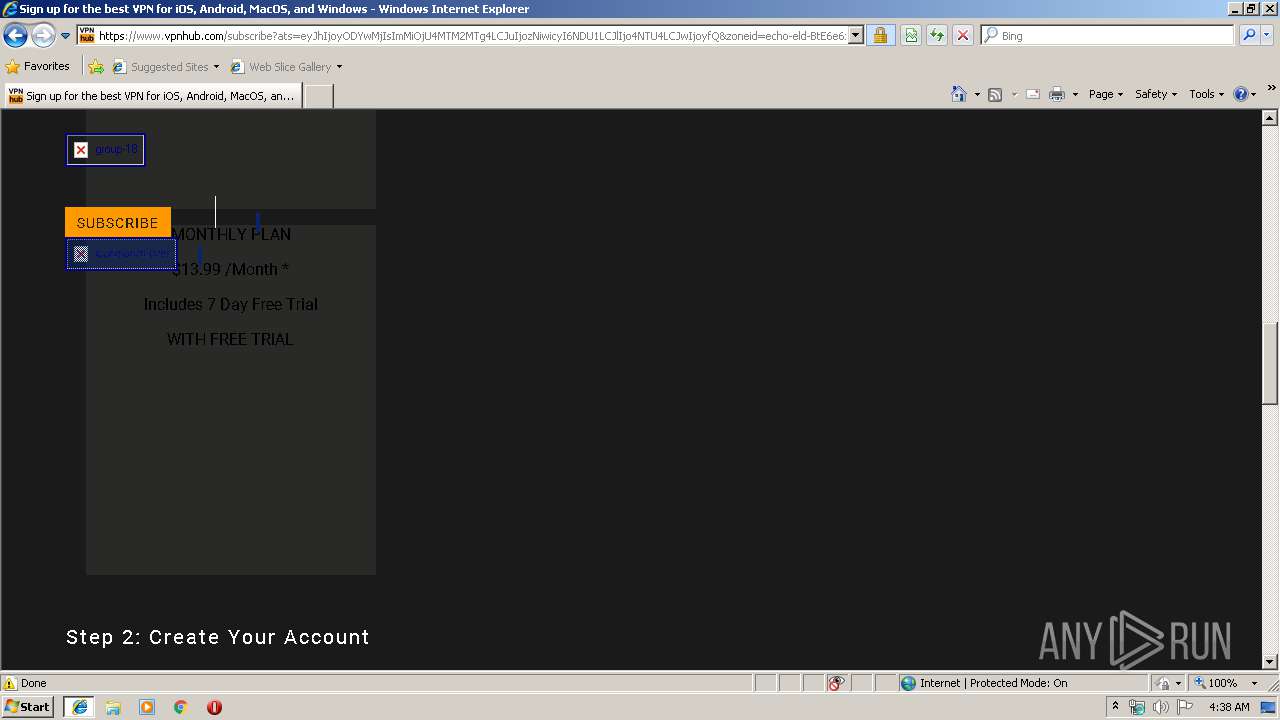Go back with the Back arrow button

point(15,36)
